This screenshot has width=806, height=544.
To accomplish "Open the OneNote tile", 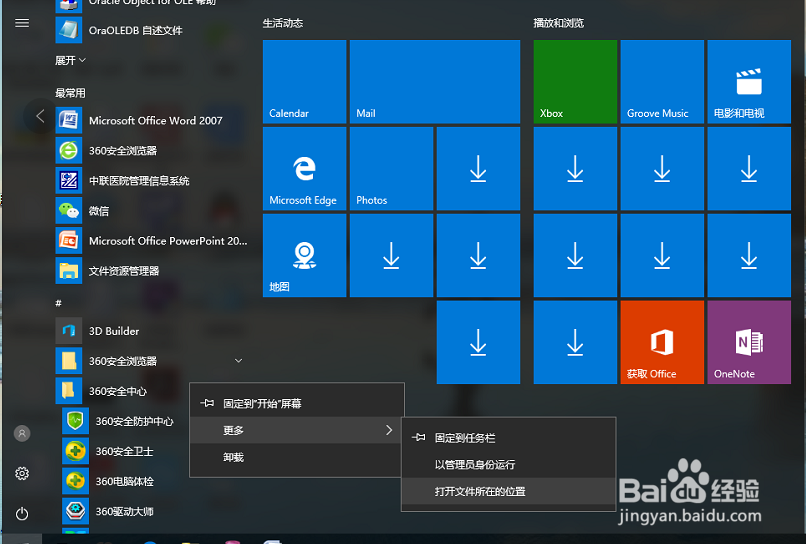I will click(x=749, y=342).
